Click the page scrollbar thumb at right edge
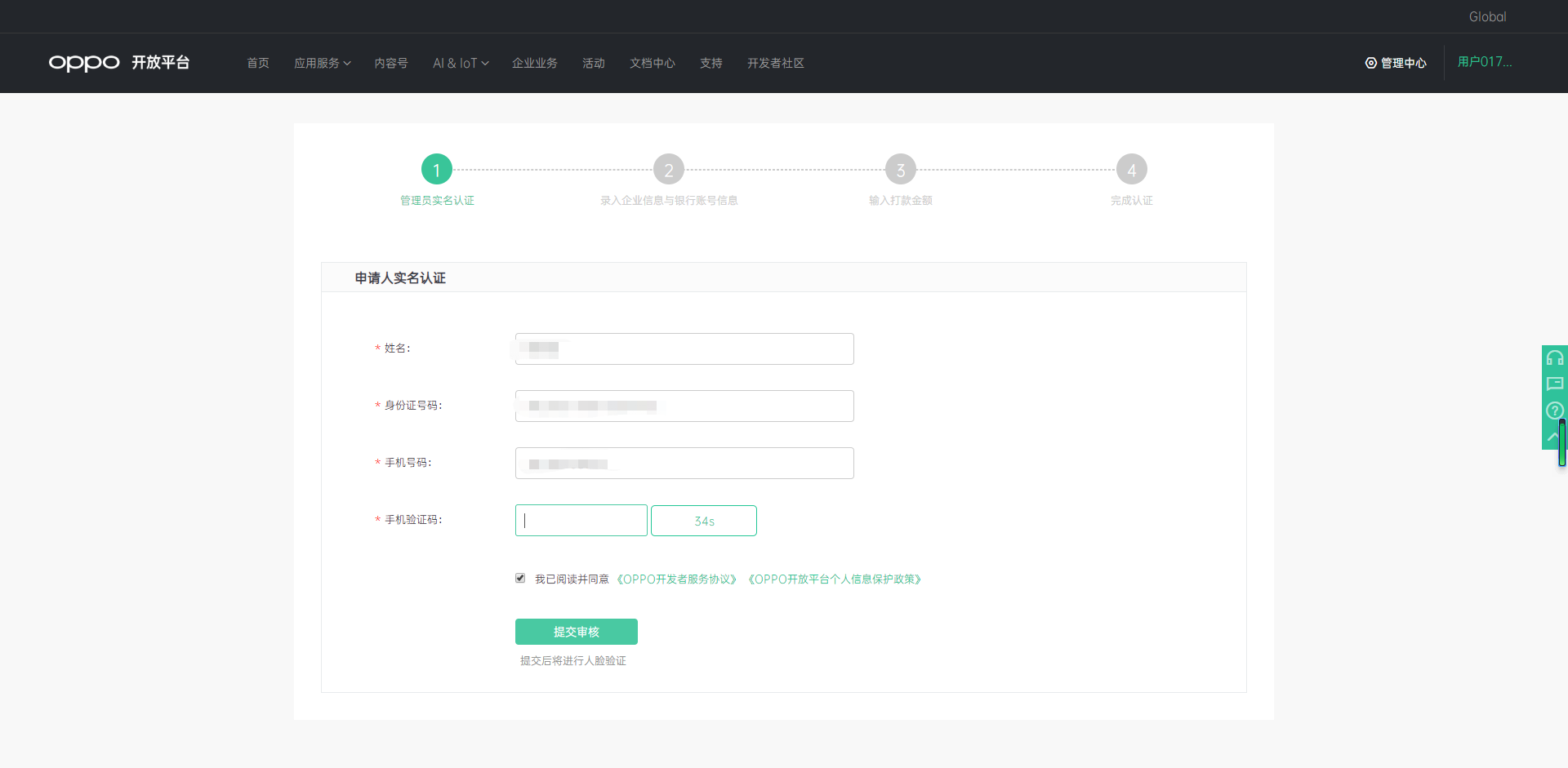The height and width of the screenshot is (768, 1568). tap(1562, 442)
